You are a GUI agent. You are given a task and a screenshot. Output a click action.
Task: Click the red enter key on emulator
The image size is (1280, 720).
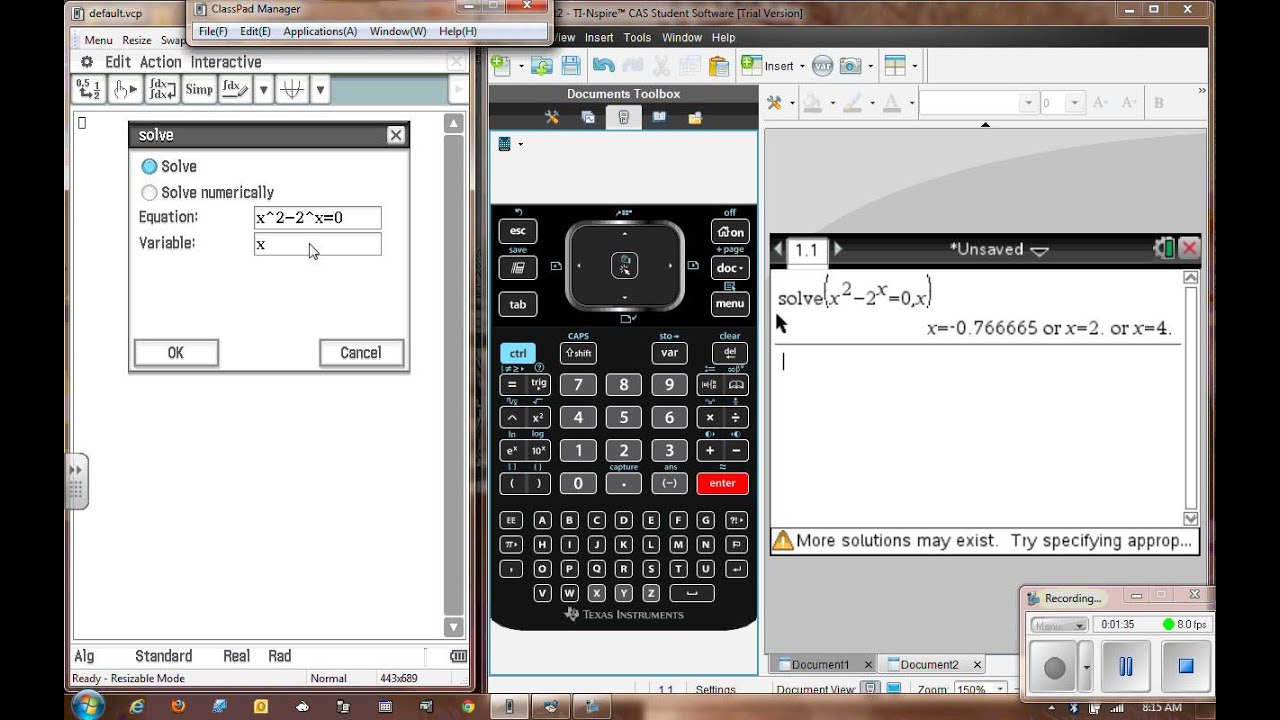pos(722,483)
